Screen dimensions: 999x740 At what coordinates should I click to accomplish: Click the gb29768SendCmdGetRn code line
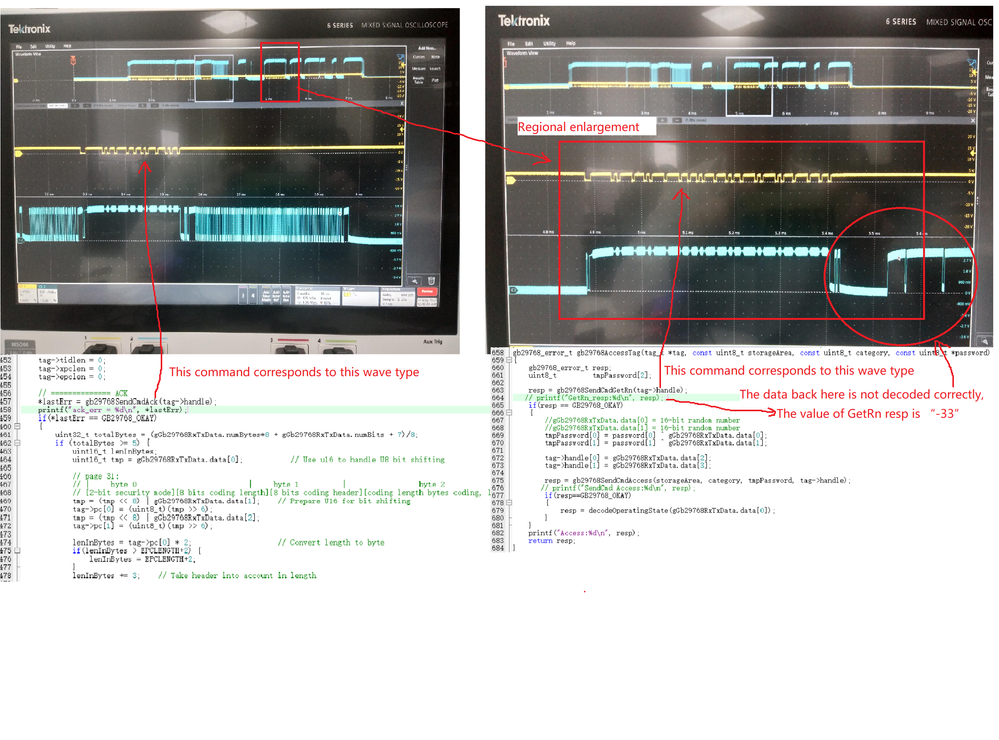pos(608,390)
